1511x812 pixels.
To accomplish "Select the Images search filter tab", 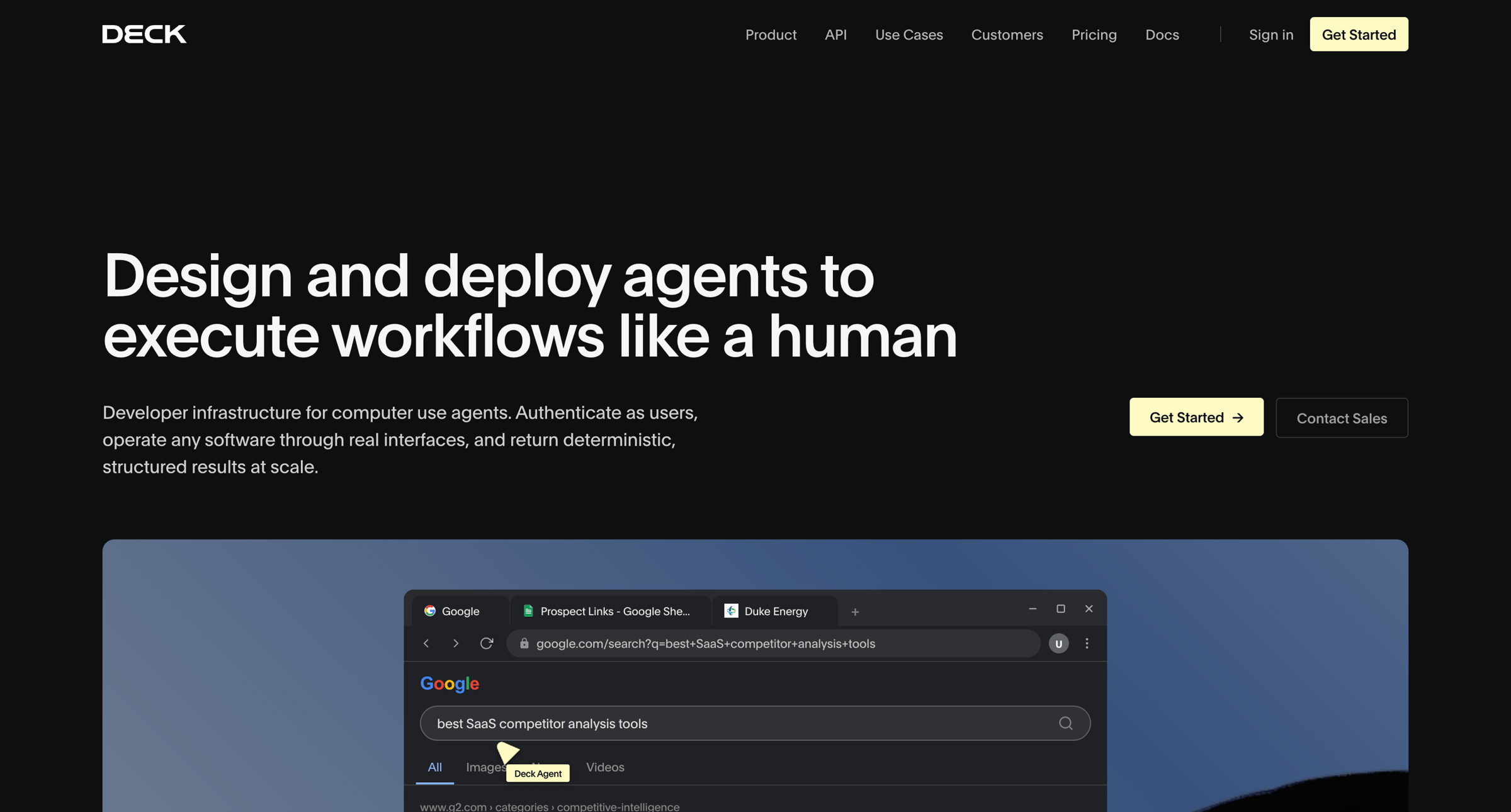I will 485,767.
